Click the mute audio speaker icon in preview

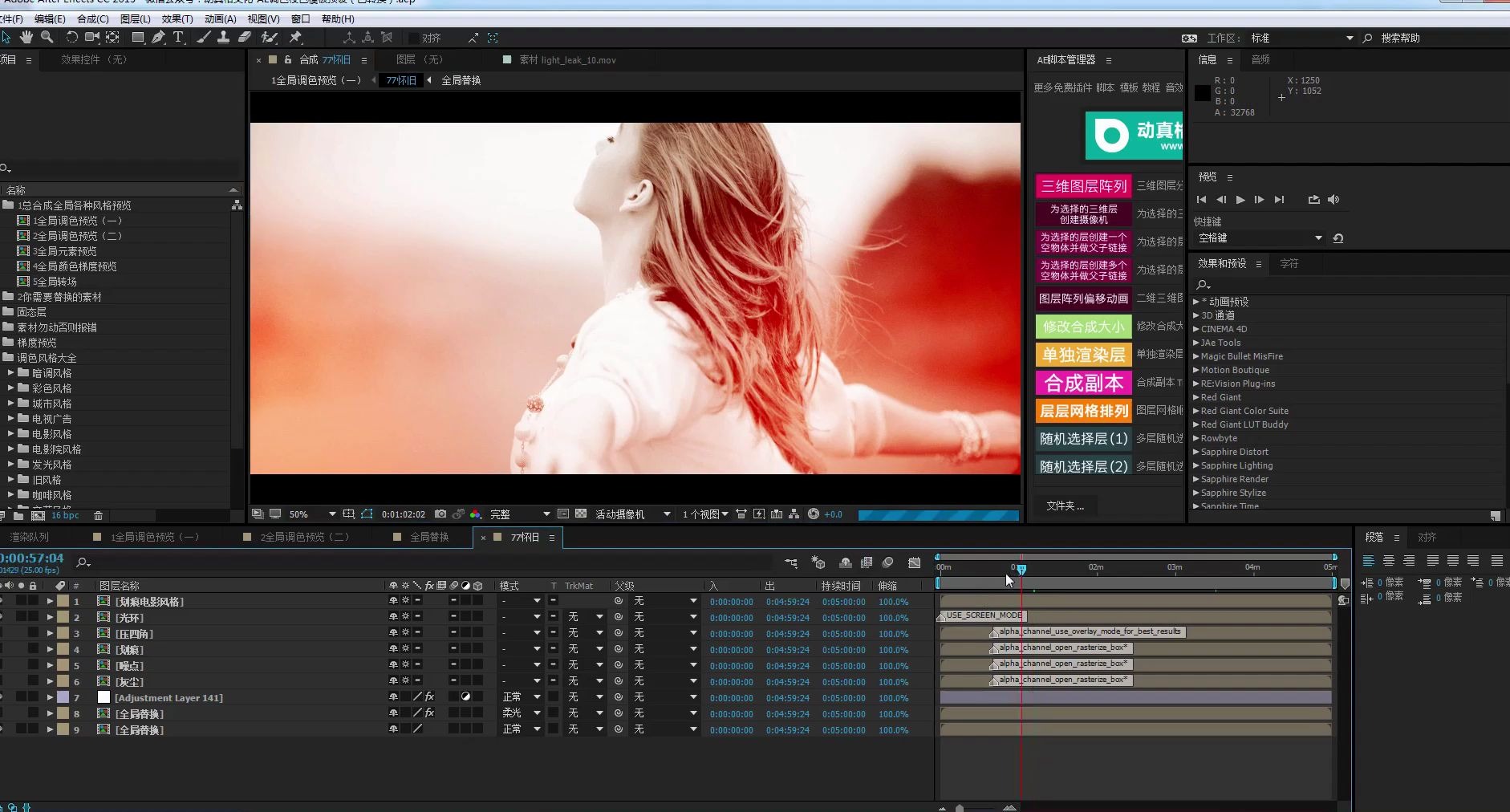1333,200
